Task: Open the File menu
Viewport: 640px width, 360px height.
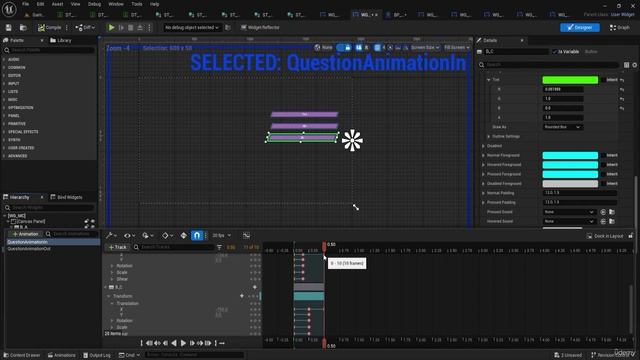Action: [x=25, y=4]
